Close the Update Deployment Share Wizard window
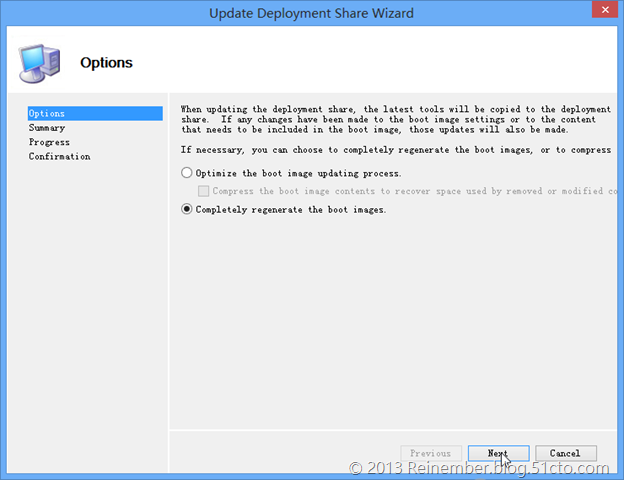The image size is (624, 480). 605,10
